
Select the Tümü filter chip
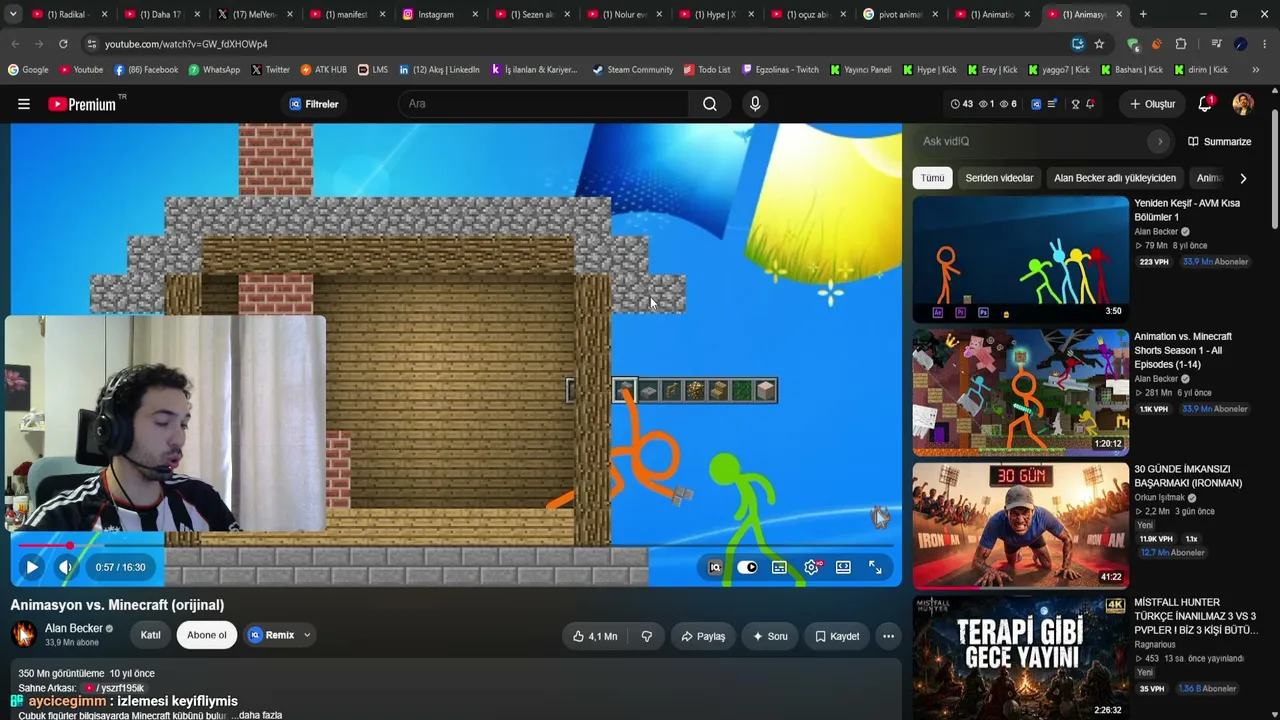pyautogui.click(x=932, y=178)
